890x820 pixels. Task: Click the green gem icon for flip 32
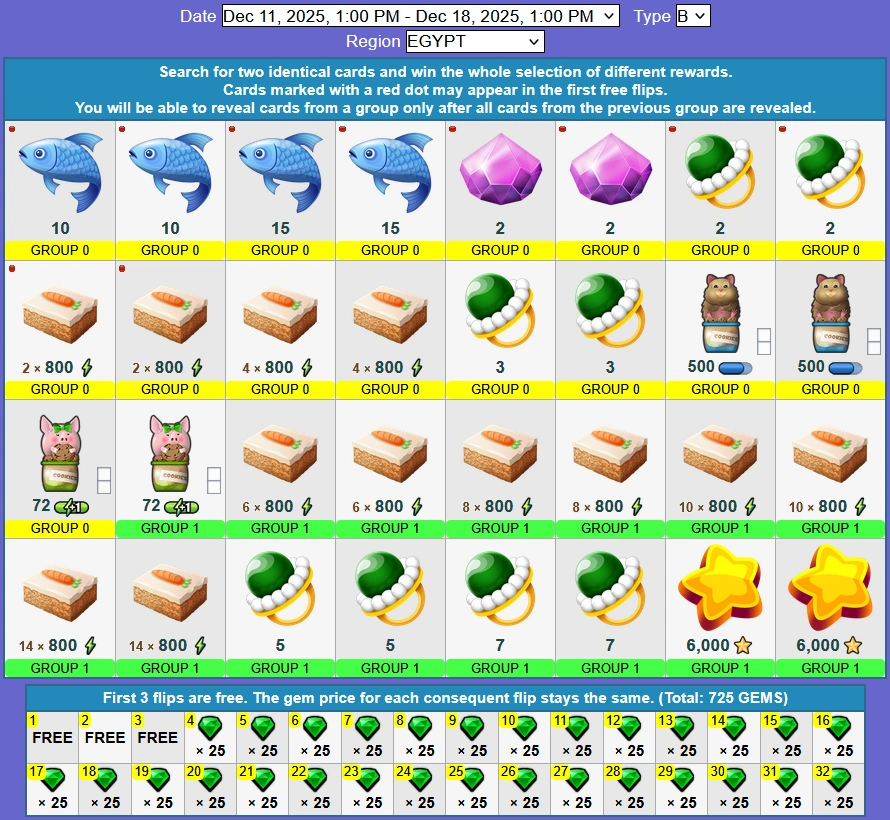[839, 780]
